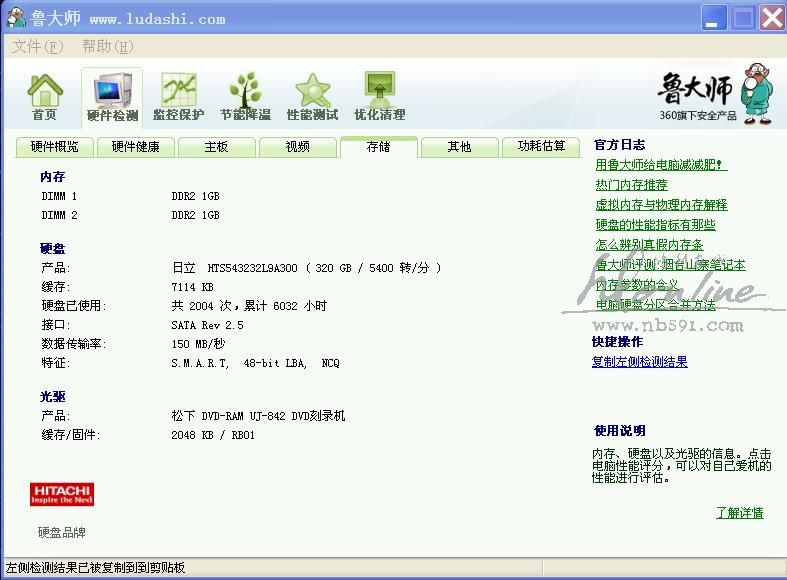Launch the 性能测试 performance test icon
The image size is (787, 580).
click(312, 97)
